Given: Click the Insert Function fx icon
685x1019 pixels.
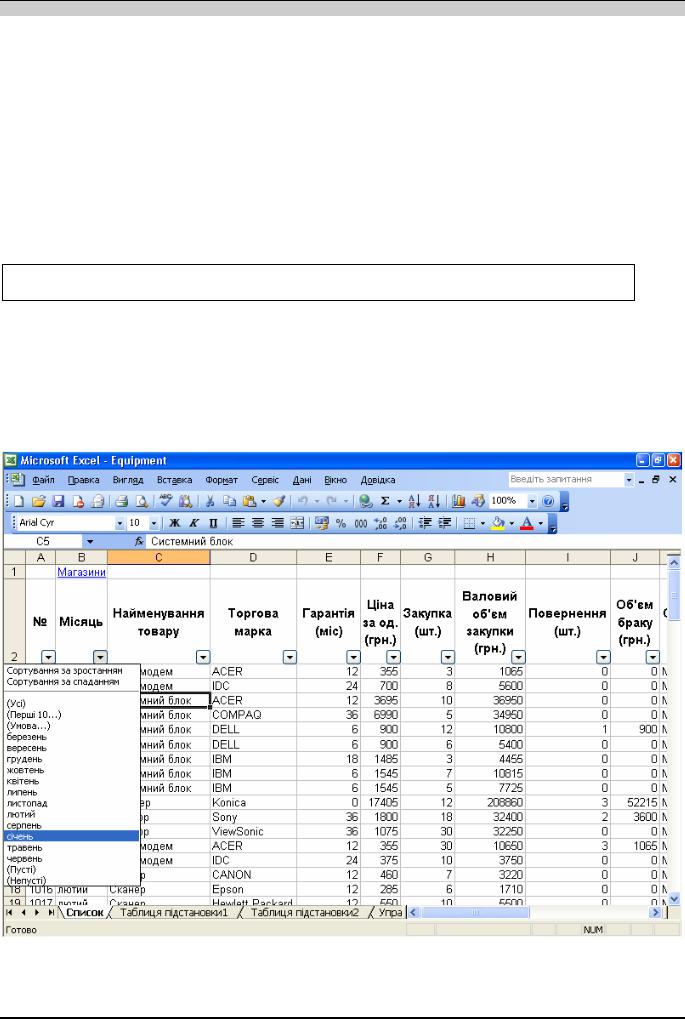Looking at the screenshot, I should (138, 541).
